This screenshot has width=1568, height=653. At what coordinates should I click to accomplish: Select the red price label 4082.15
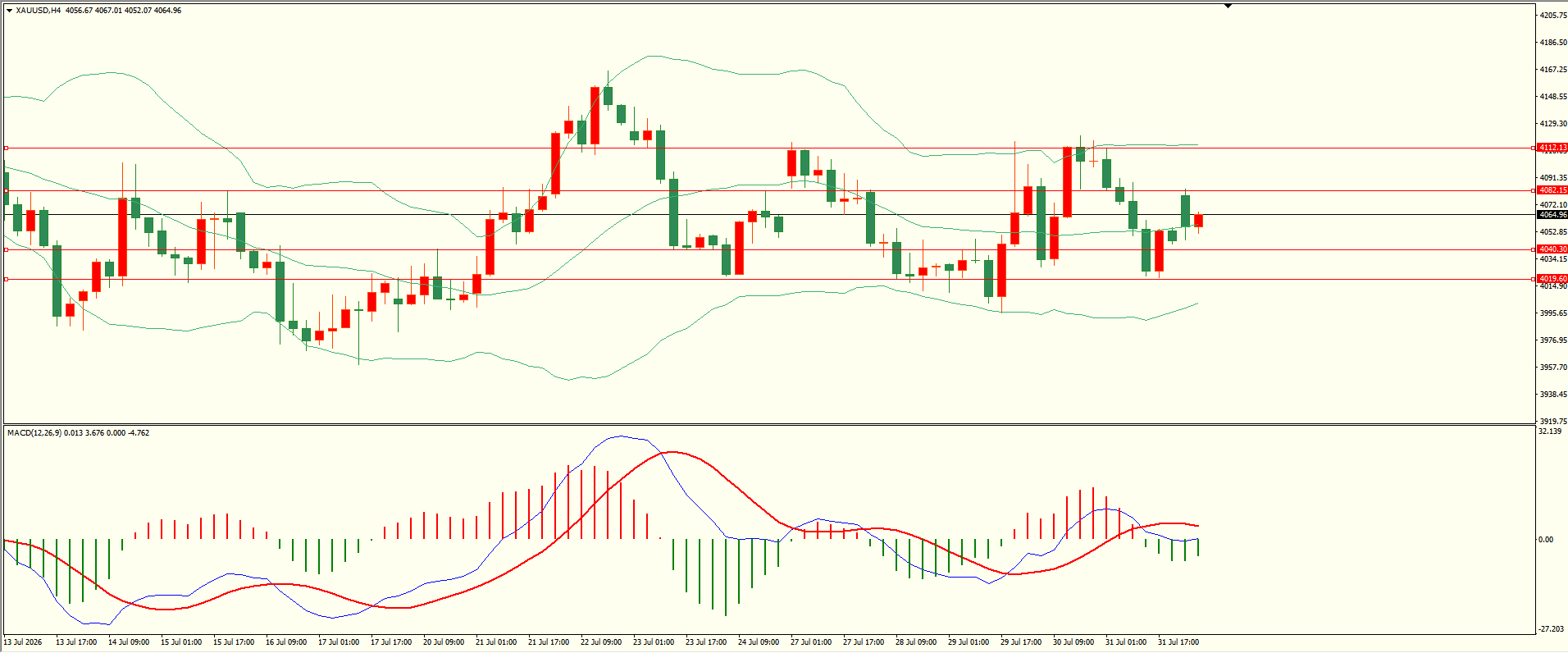click(1552, 190)
